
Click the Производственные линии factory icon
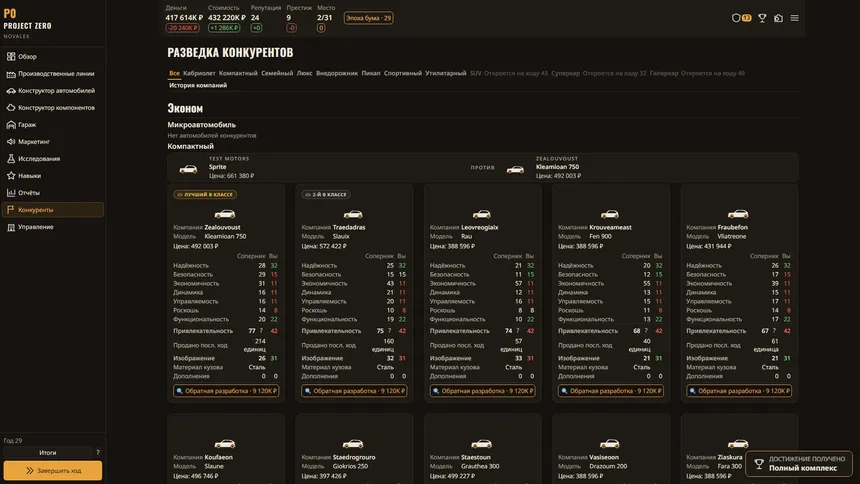11,74
